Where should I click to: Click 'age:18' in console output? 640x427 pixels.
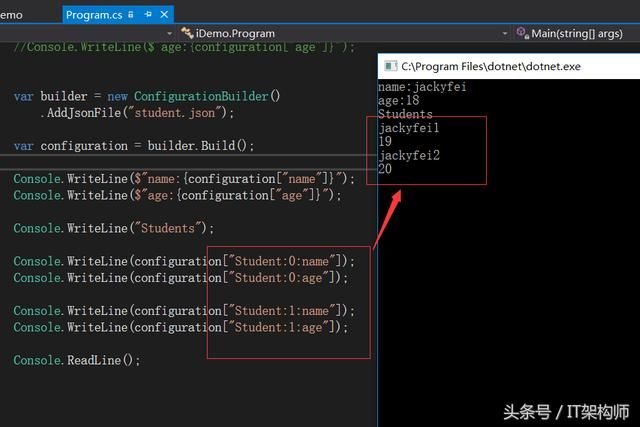(x=398, y=100)
